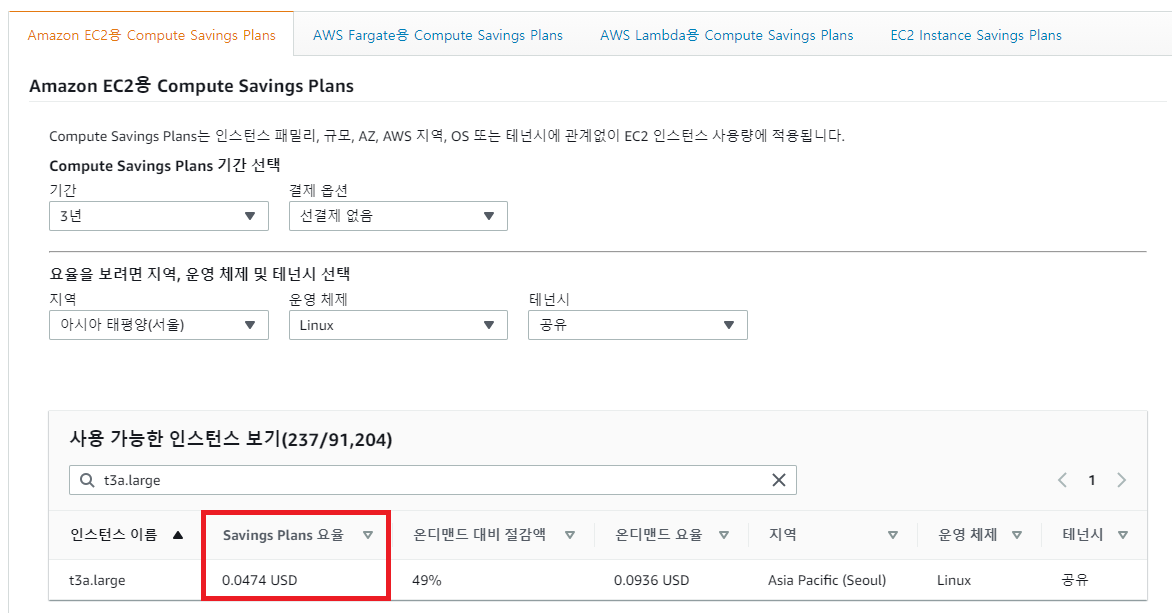The height and width of the screenshot is (613, 1172).
Task: Sort by 온디맨드 대비 절감액 column arrow
Action: pyautogui.click(x=570, y=535)
